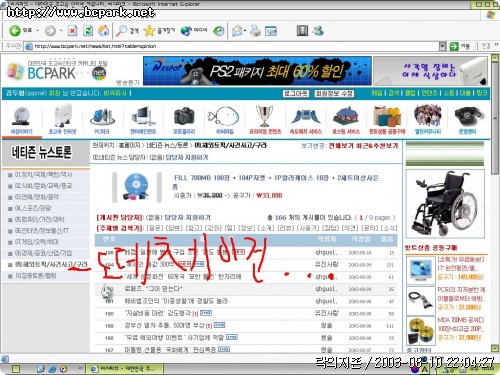Open post 192 '로페즈' in the list
The image size is (500, 375).
tap(153, 289)
